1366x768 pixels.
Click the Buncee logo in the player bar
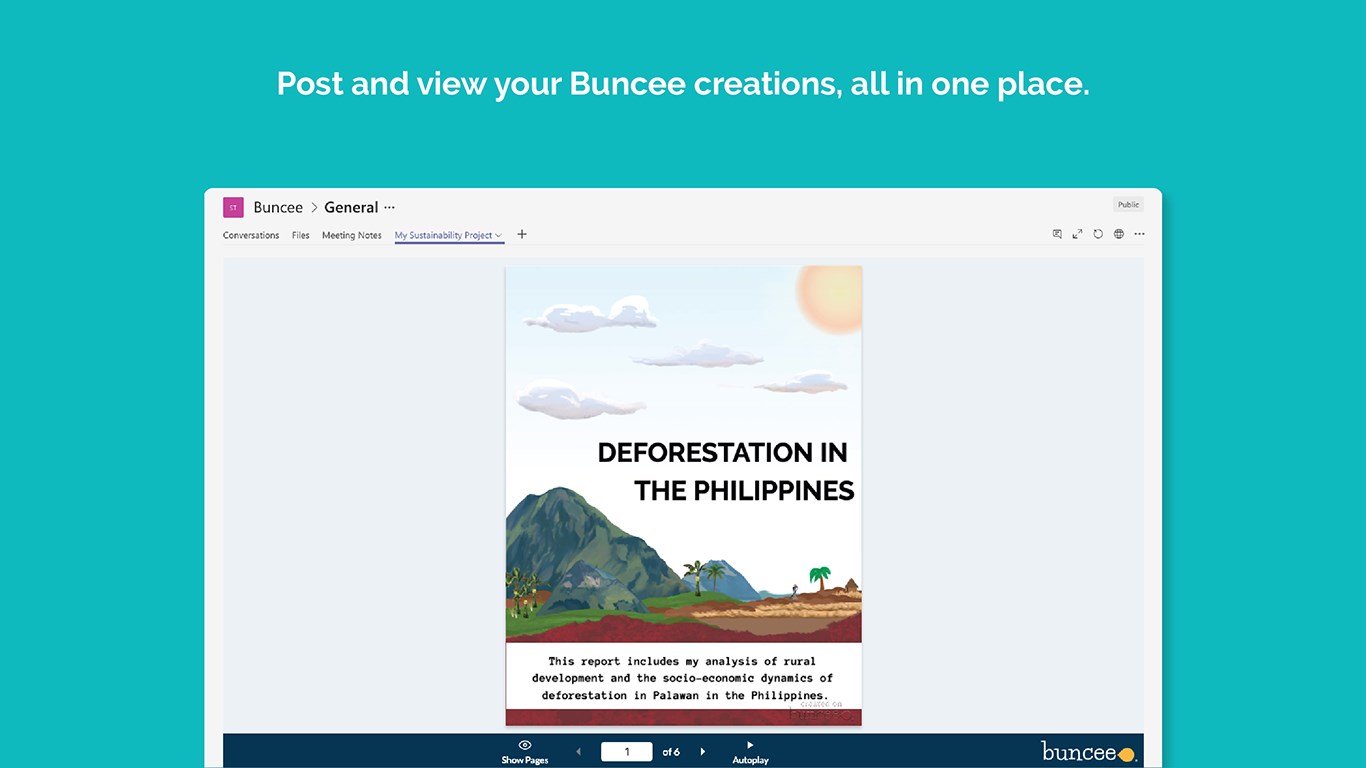click(x=1088, y=752)
